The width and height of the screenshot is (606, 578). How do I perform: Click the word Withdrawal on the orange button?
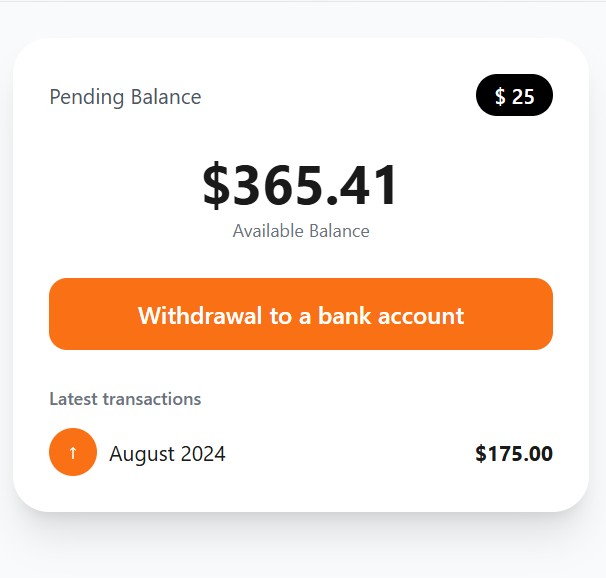click(x=200, y=316)
